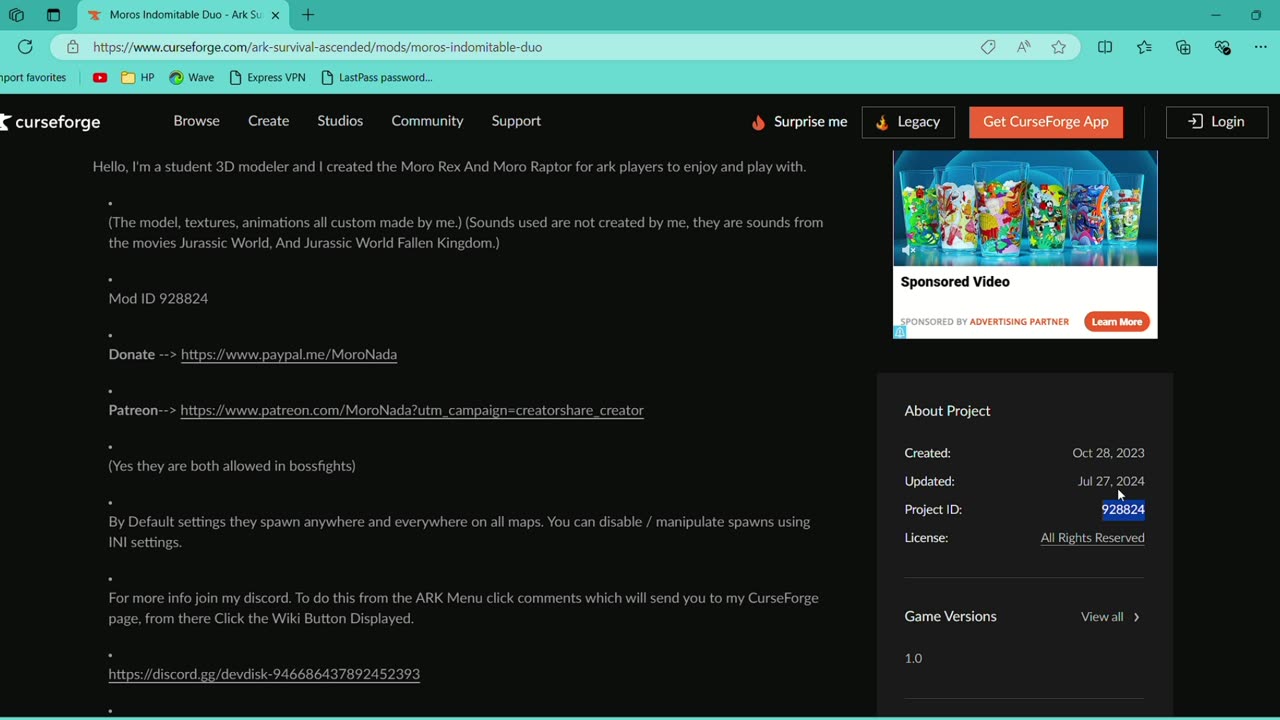Click the Sponsored Video title
This screenshot has width=1280, height=720.
point(955,282)
